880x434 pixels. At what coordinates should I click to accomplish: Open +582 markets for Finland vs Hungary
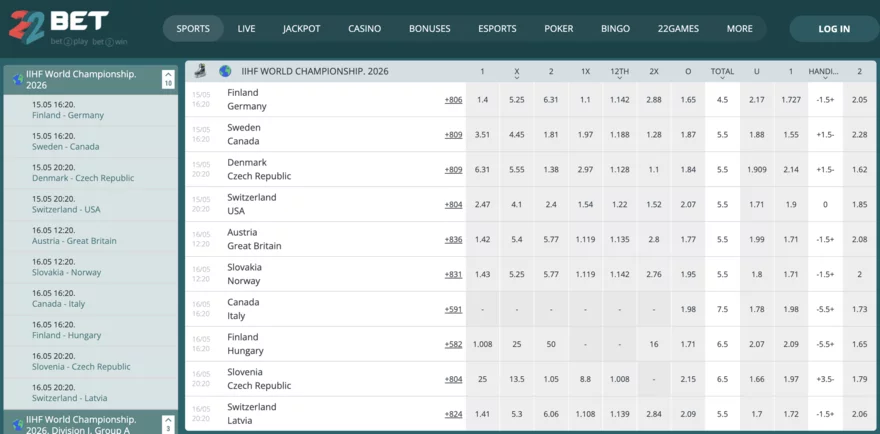pyautogui.click(x=453, y=344)
